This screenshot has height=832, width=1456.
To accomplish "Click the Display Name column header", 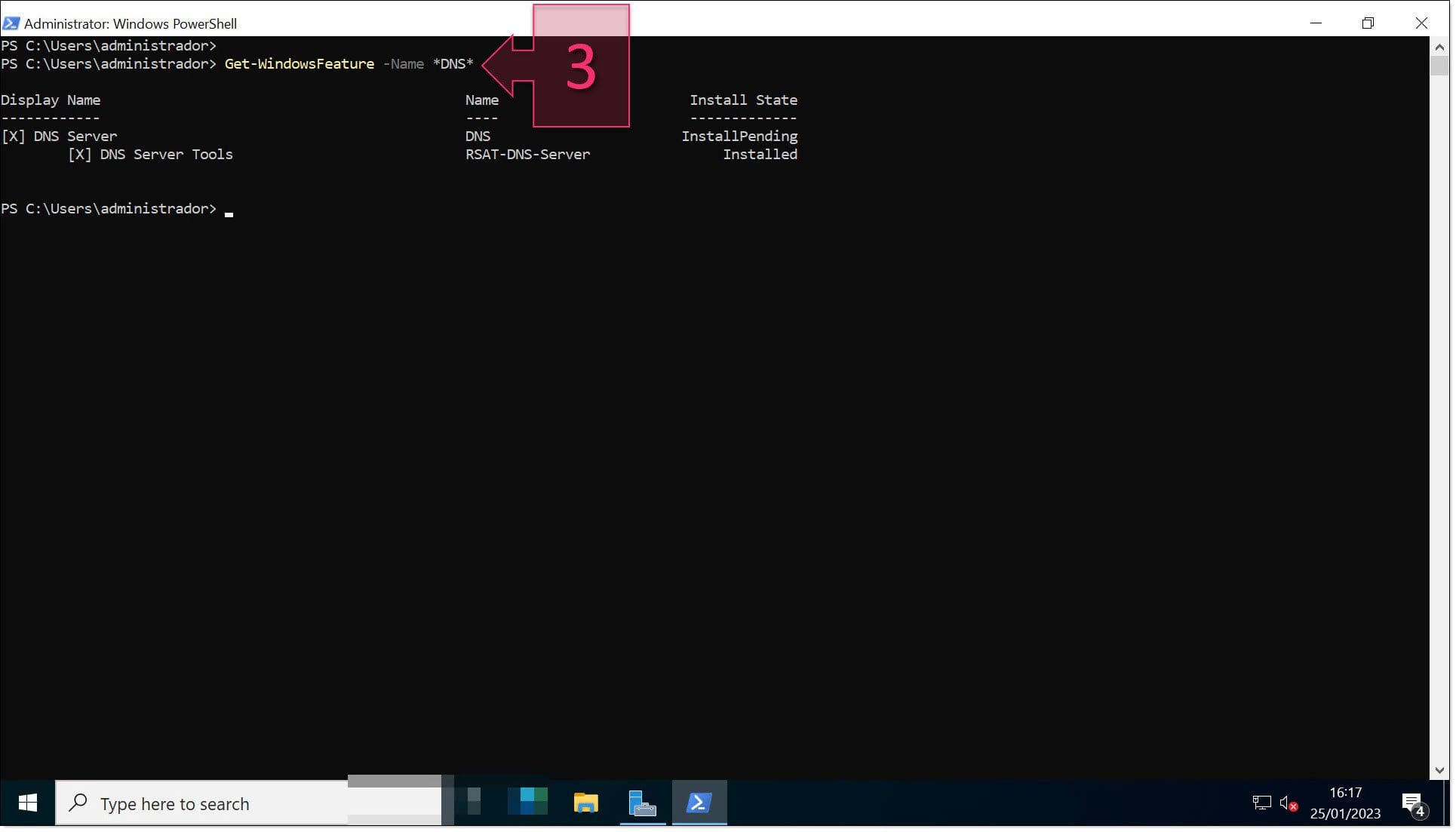I will pyautogui.click(x=51, y=100).
